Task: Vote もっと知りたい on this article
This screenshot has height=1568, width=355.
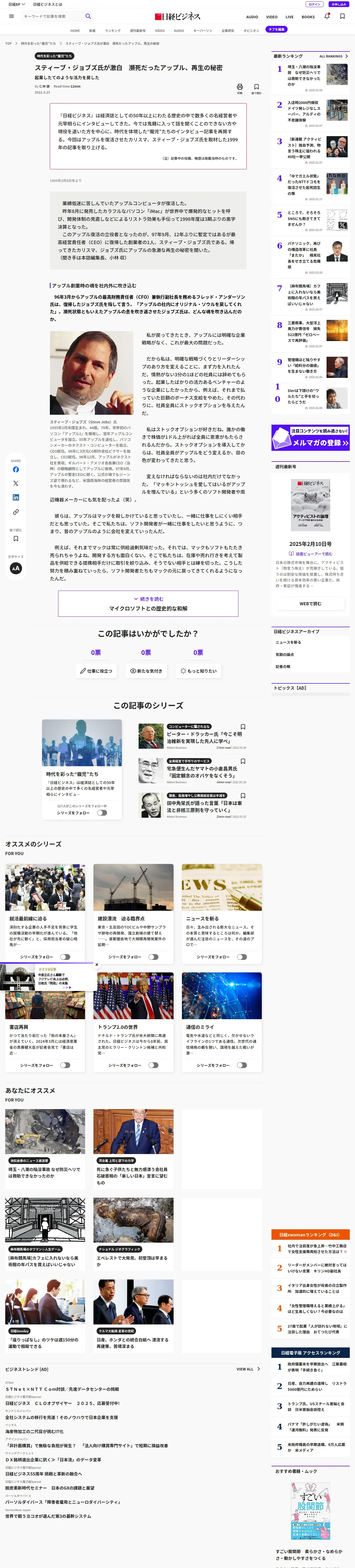Action: click(x=198, y=671)
